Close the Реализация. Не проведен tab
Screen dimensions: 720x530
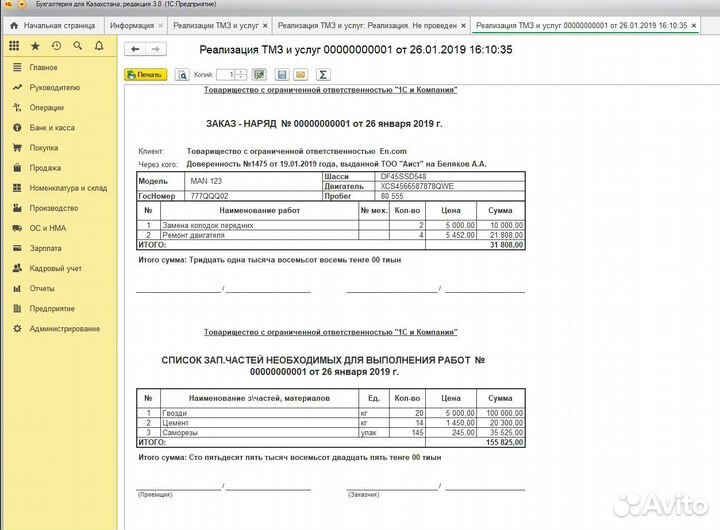point(462,23)
